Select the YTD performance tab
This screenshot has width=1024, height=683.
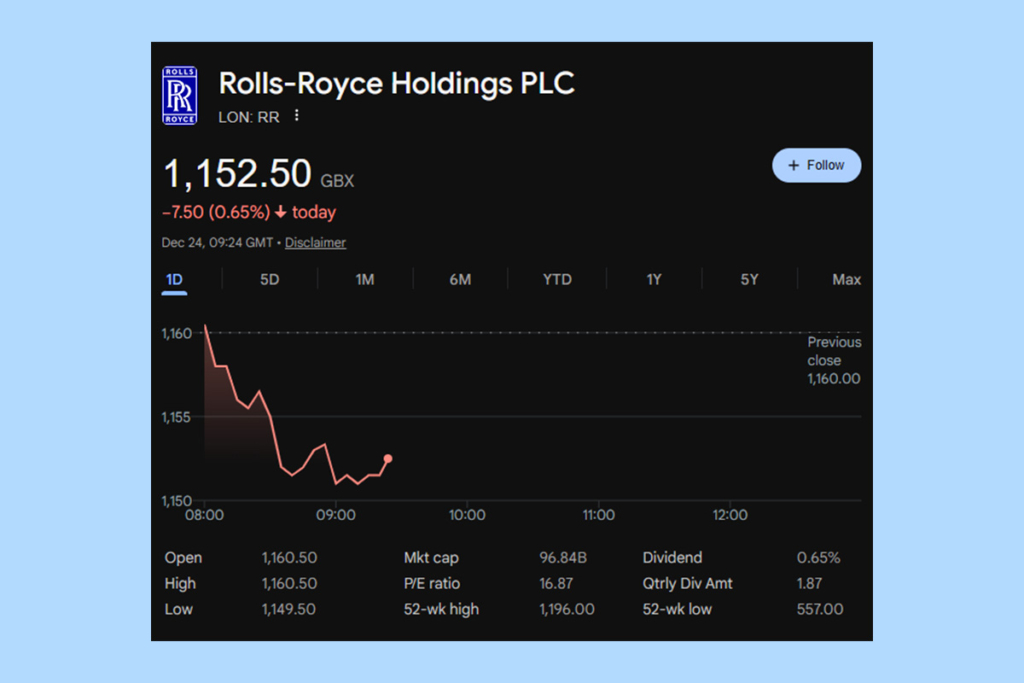tap(556, 279)
